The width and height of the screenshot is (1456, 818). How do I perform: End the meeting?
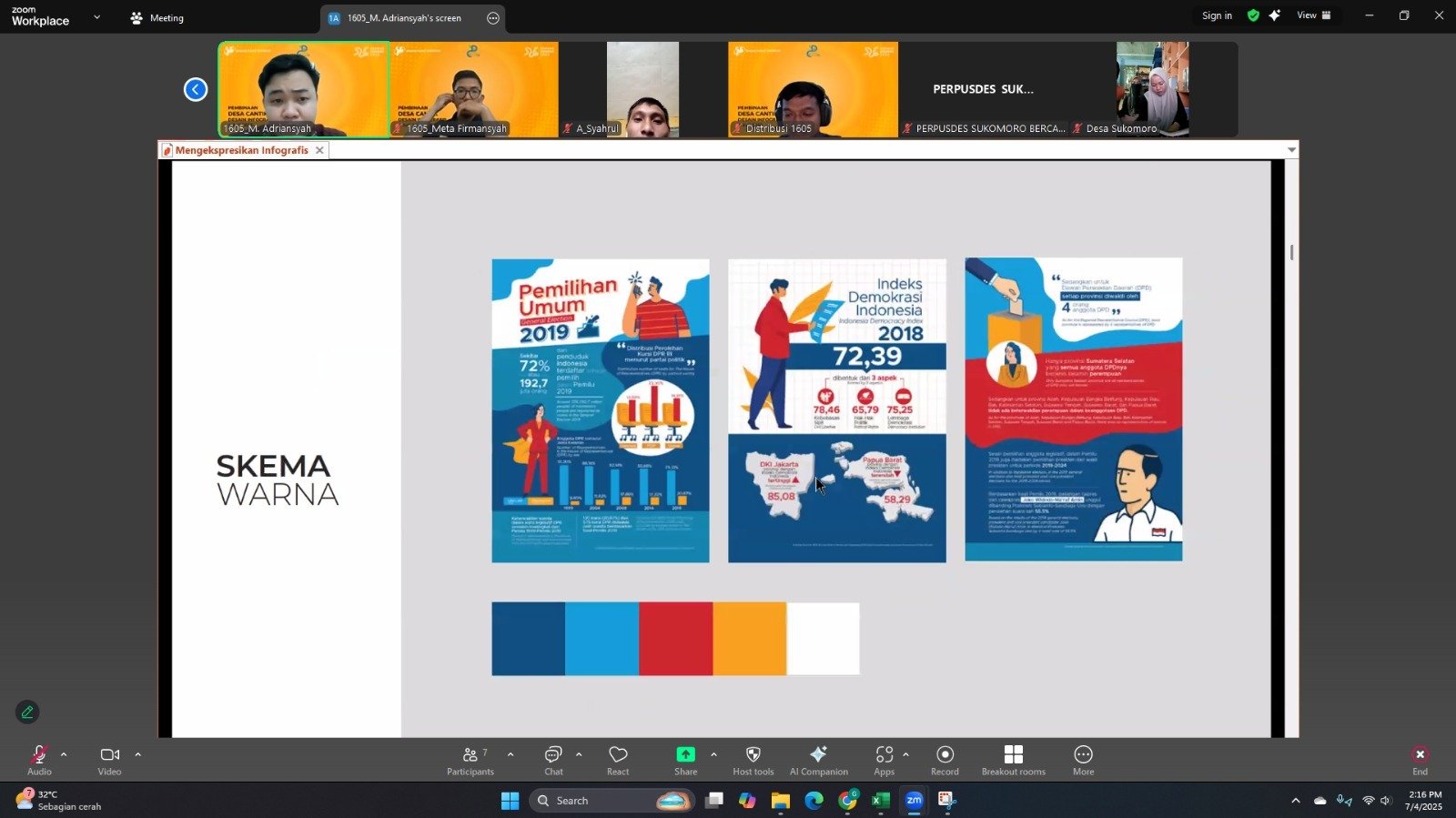[1420, 760]
